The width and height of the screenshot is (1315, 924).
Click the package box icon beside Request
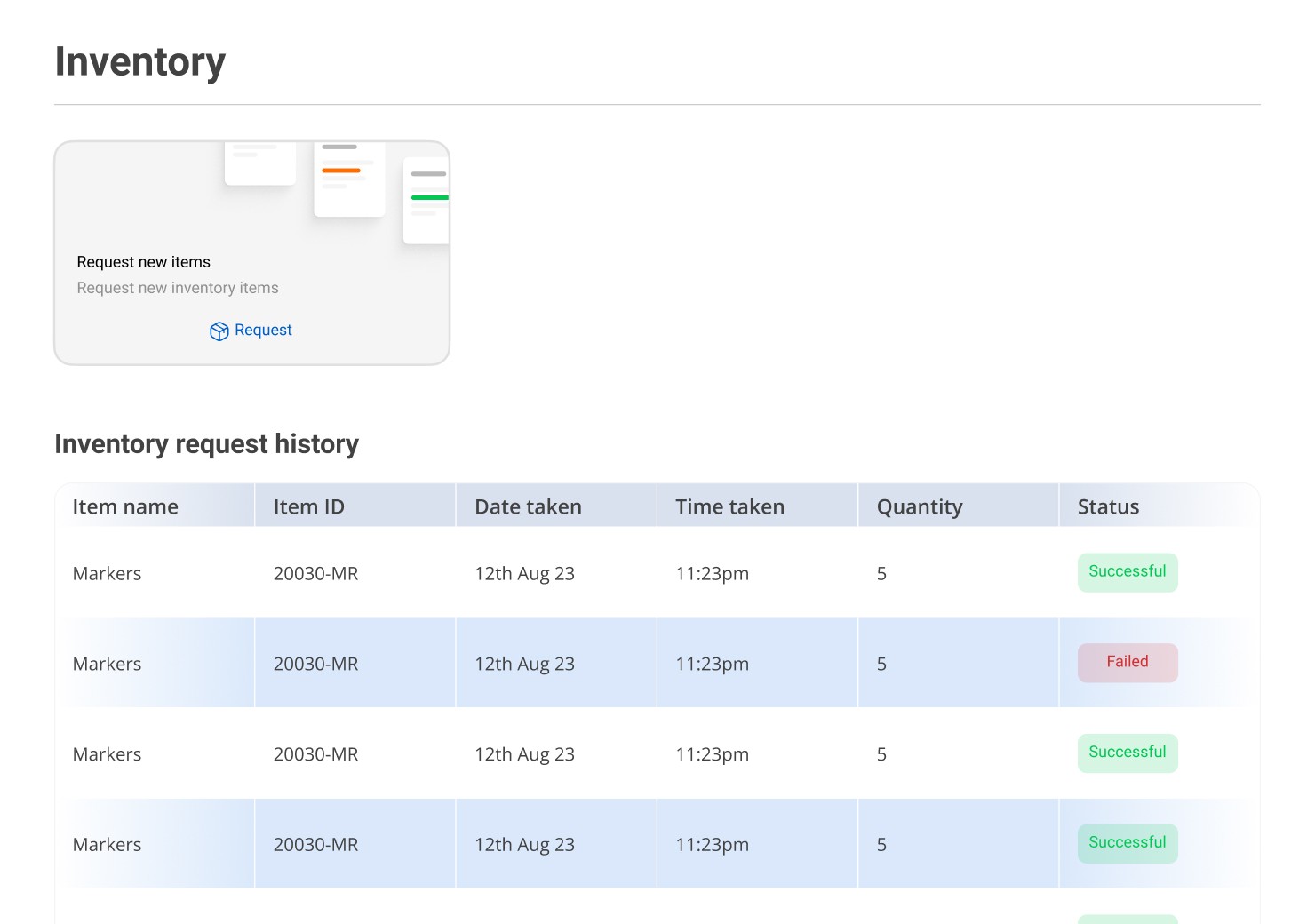(219, 331)
